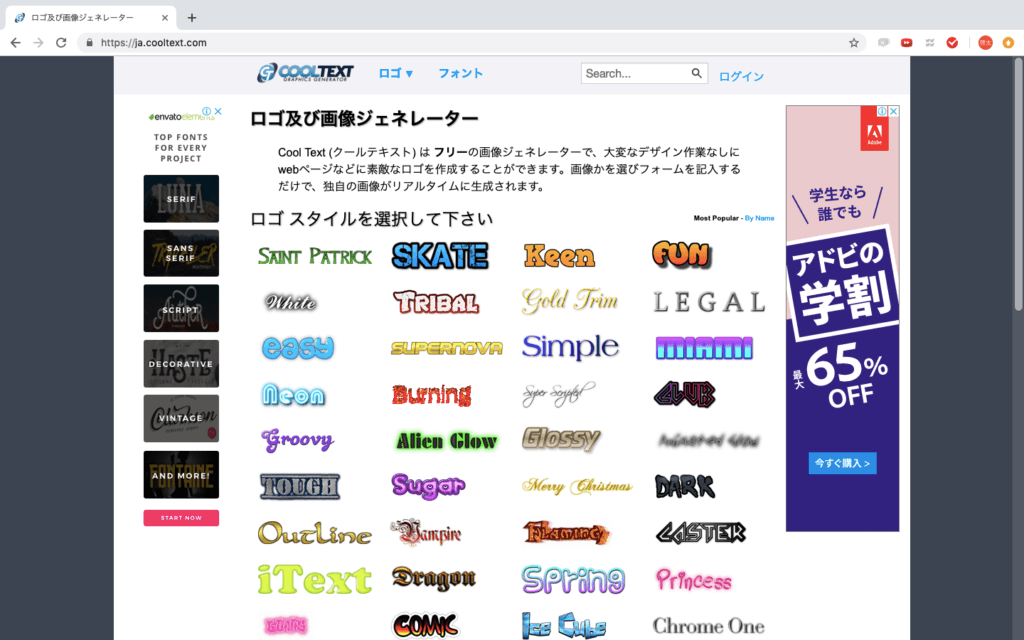
Task: Open the フォント menu item
Action: tap(460, 73)
